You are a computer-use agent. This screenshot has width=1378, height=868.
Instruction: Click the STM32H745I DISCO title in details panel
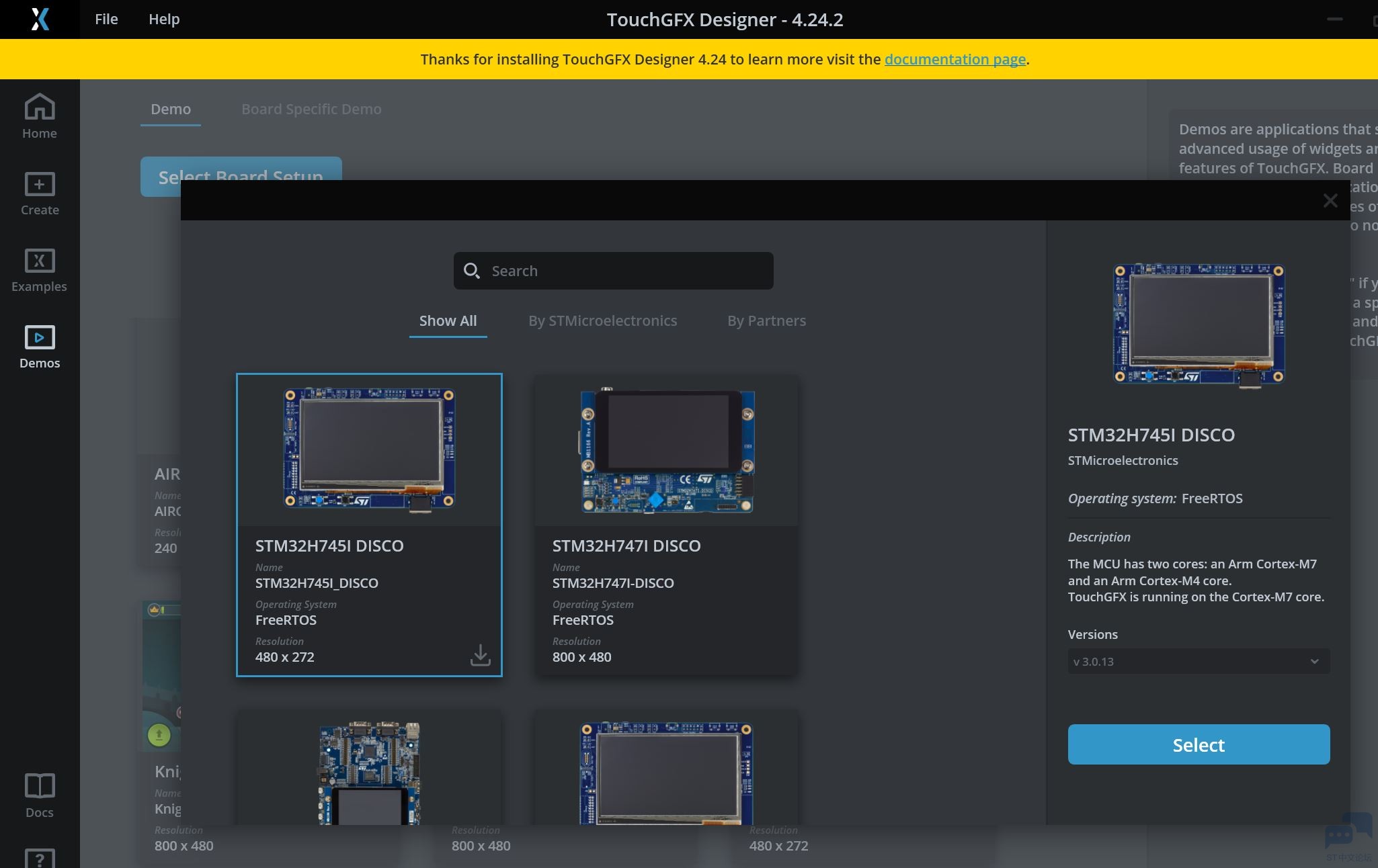pyautogui.click(x=1151, y=435)
